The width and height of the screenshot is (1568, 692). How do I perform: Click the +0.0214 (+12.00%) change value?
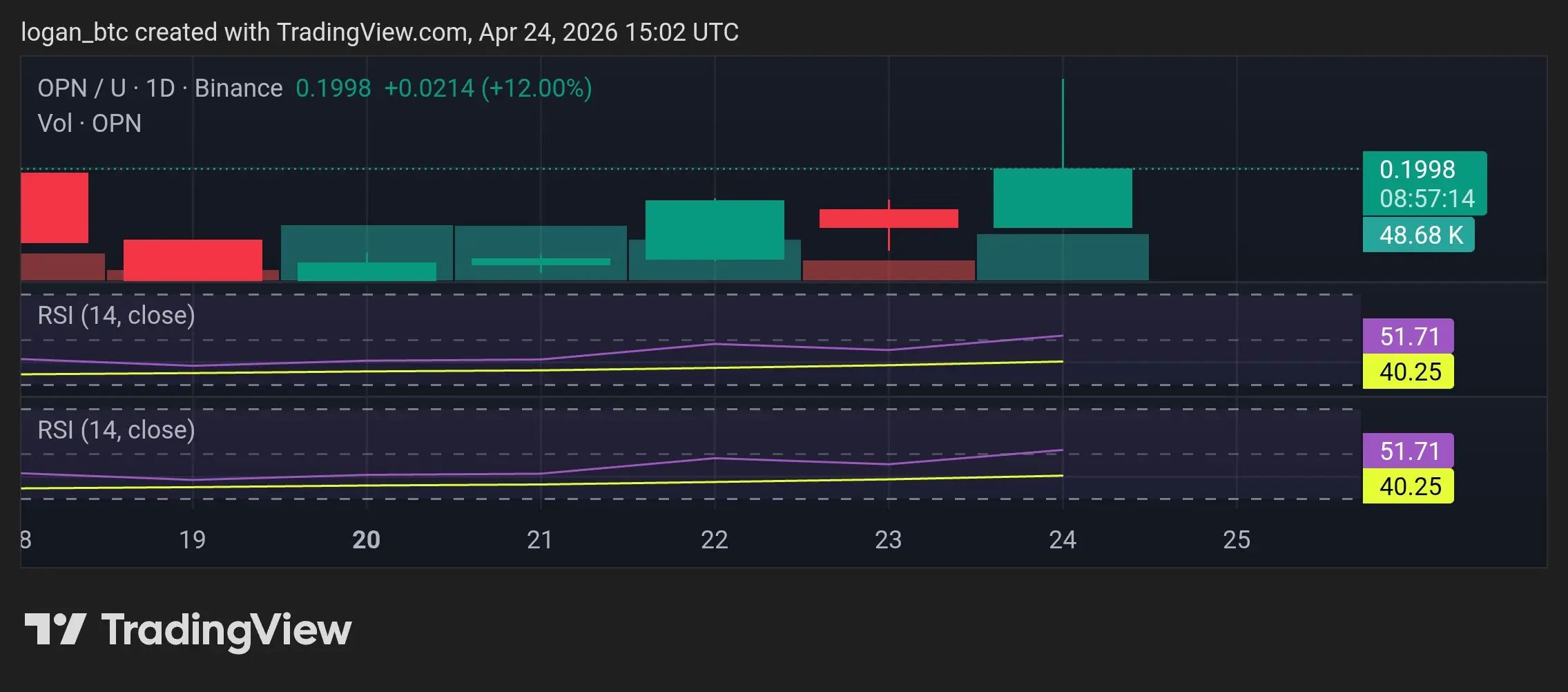(488, 88)
